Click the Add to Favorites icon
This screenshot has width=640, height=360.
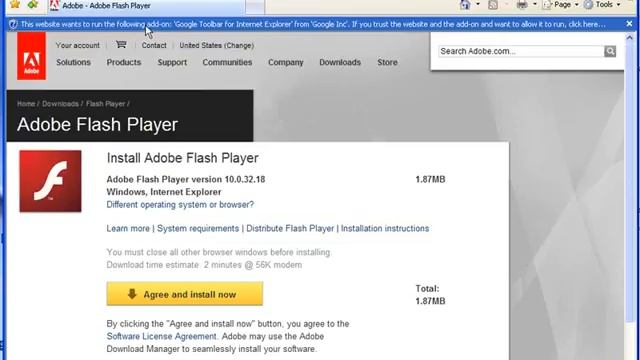click(33, 4)
